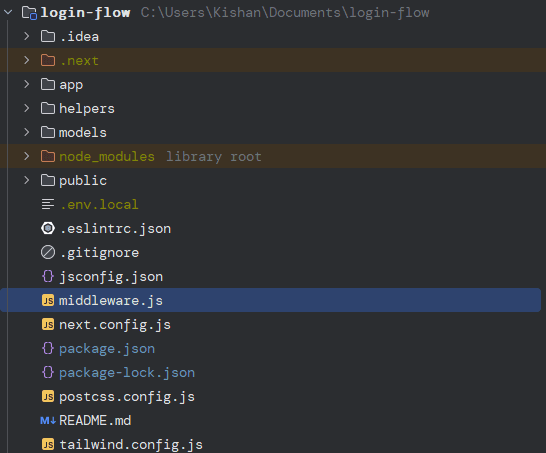Viewport: 546px width, 453px height.
Task: Select the tailwind.config.js file name
Action: tap(131, 445)
